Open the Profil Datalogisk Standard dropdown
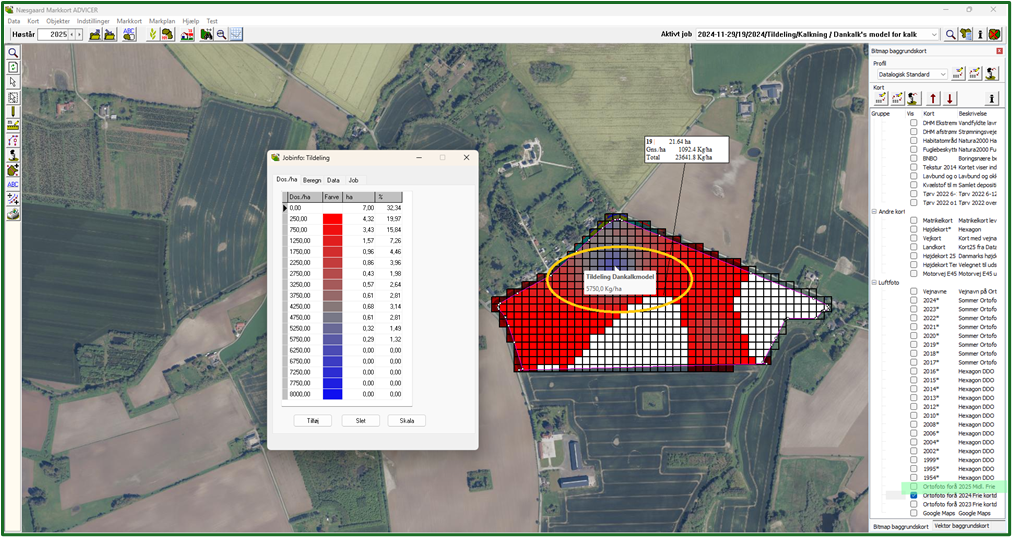Screen dimensions: 1012x537 (x=941, y=74)
